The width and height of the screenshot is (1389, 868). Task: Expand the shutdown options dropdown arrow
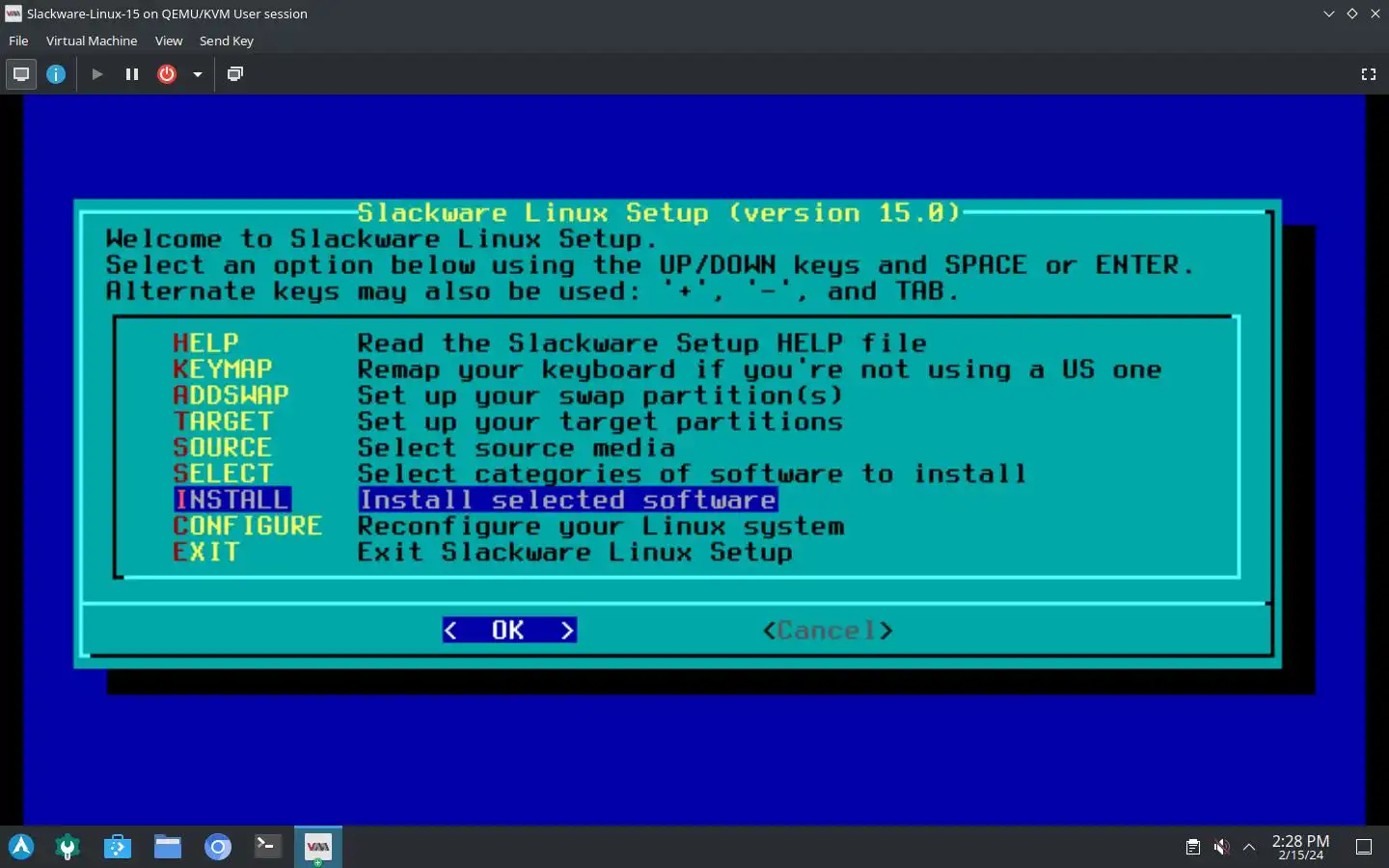(x=198, y=74)
